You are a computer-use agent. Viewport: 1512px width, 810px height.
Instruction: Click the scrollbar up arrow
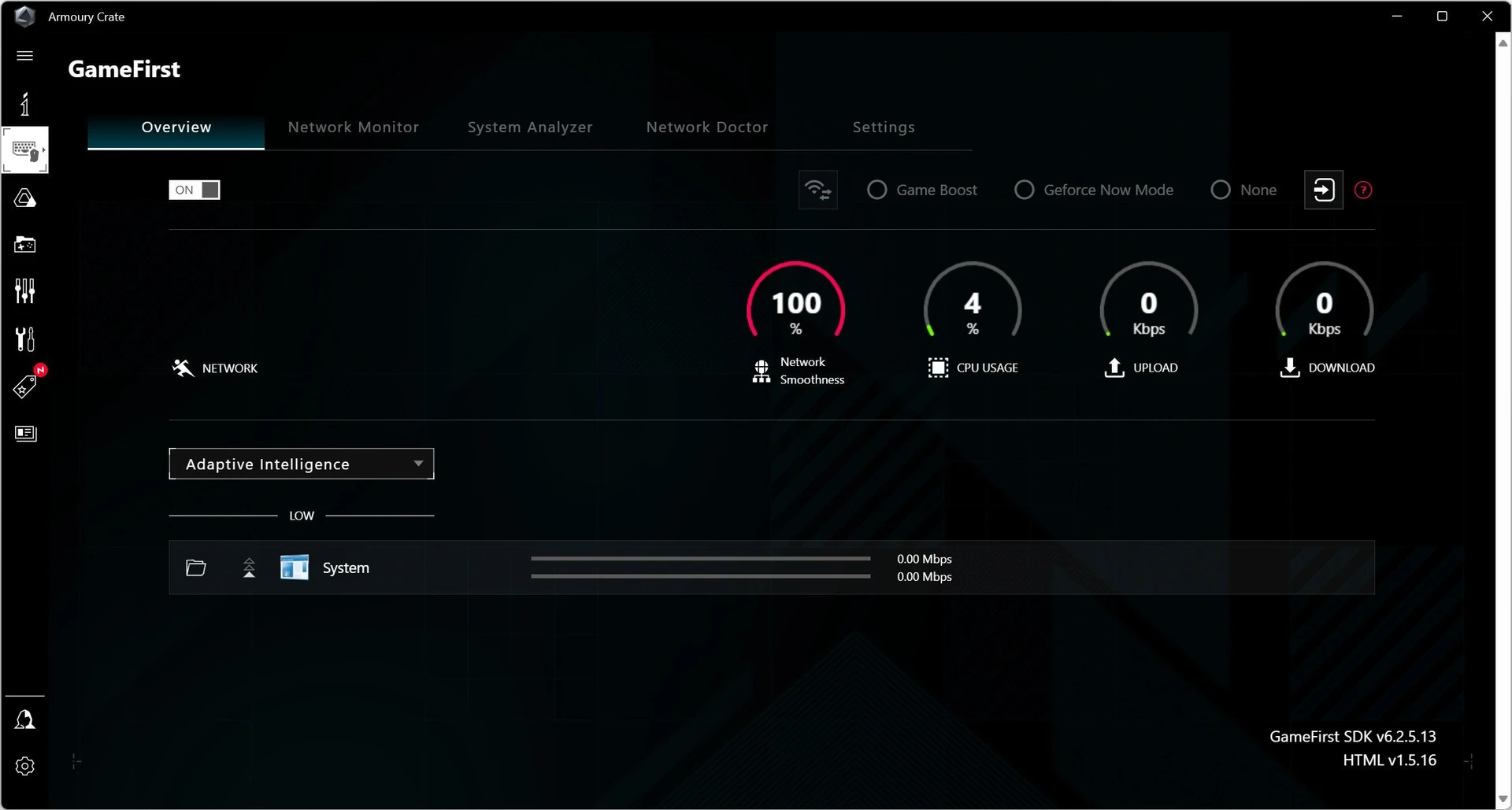coord(1503,43)
